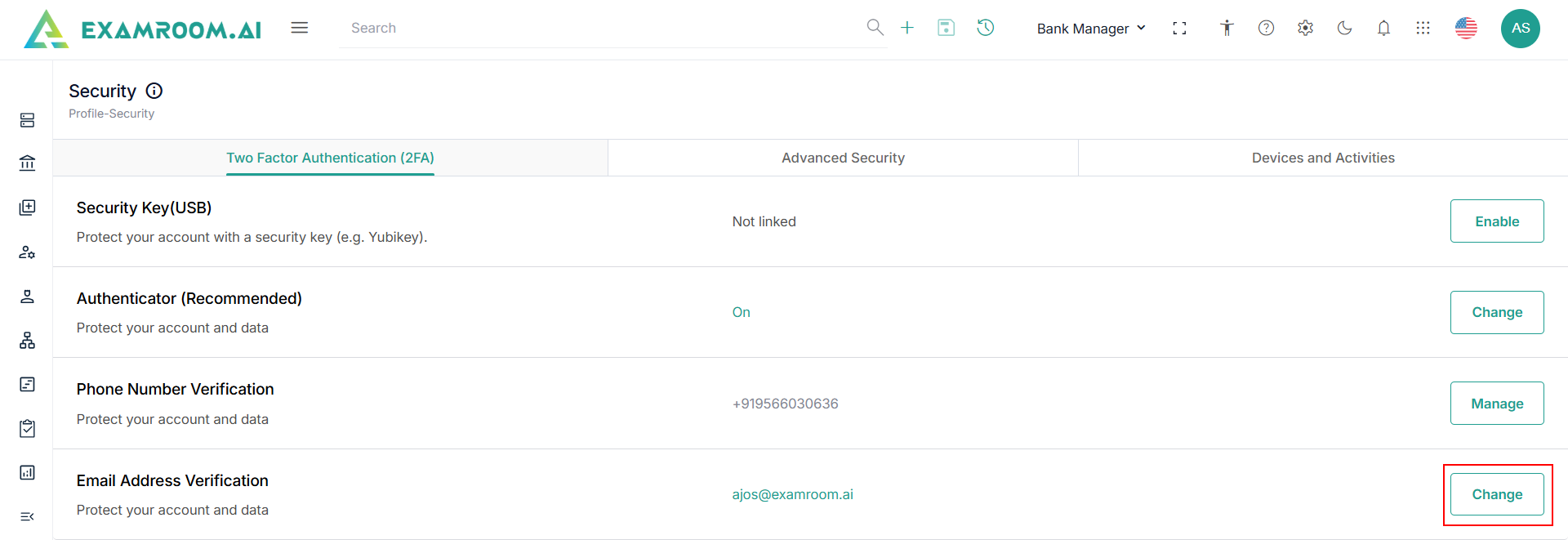The height and width of the screenshot is (540, 1568).
Task: Click the plus add icon
Action: point(907,28)
